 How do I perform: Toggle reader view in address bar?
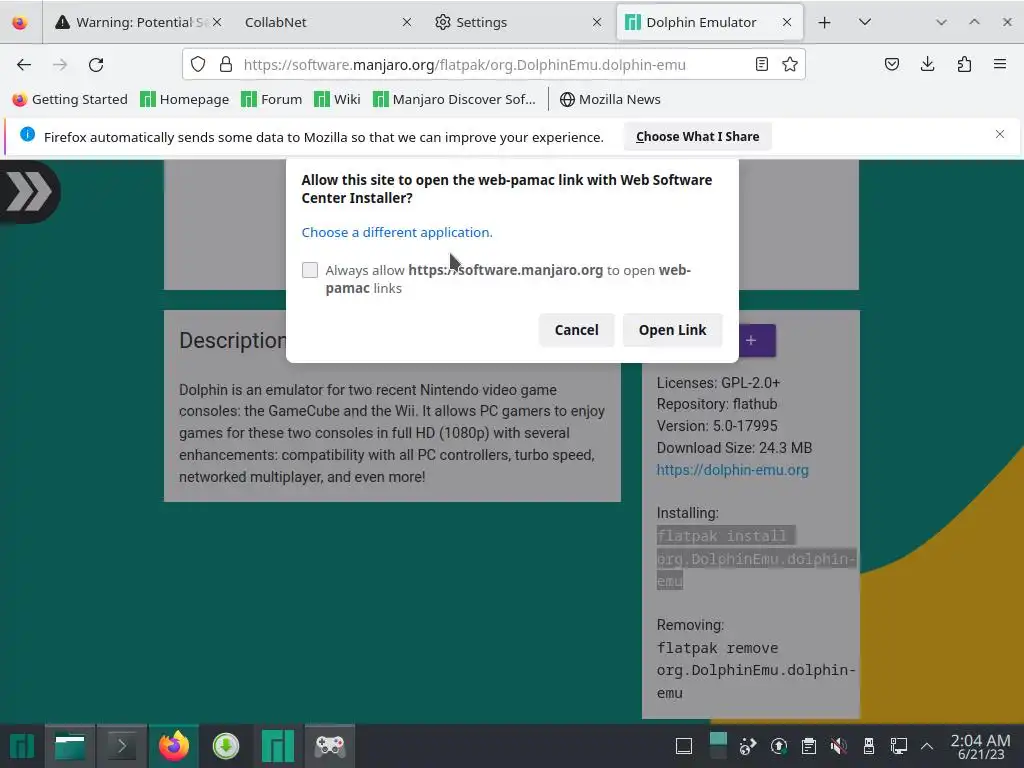[x=761, y=64]
